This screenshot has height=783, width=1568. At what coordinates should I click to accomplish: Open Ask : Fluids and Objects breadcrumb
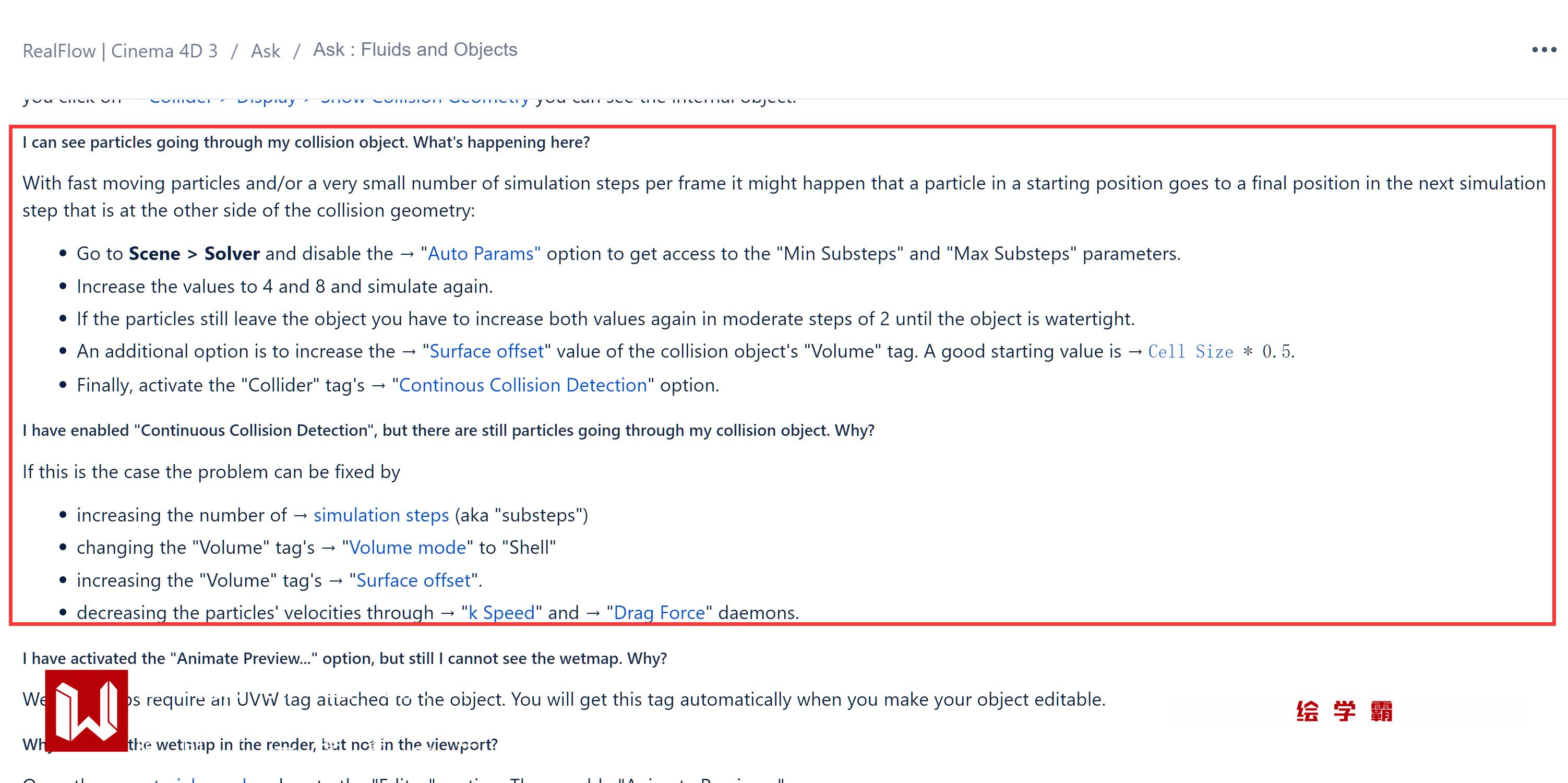(414, 49)
